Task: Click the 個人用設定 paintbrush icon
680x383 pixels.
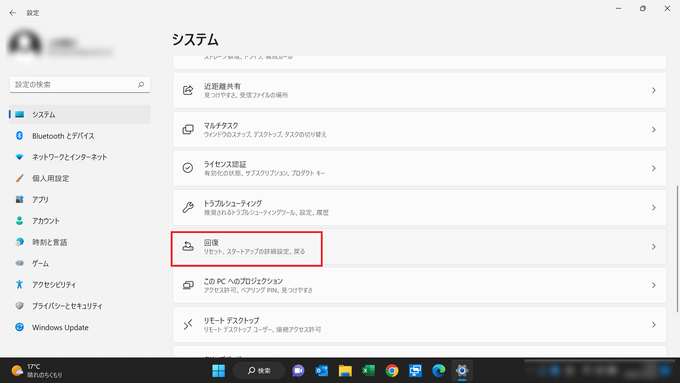Action: (x=20, y=178)
